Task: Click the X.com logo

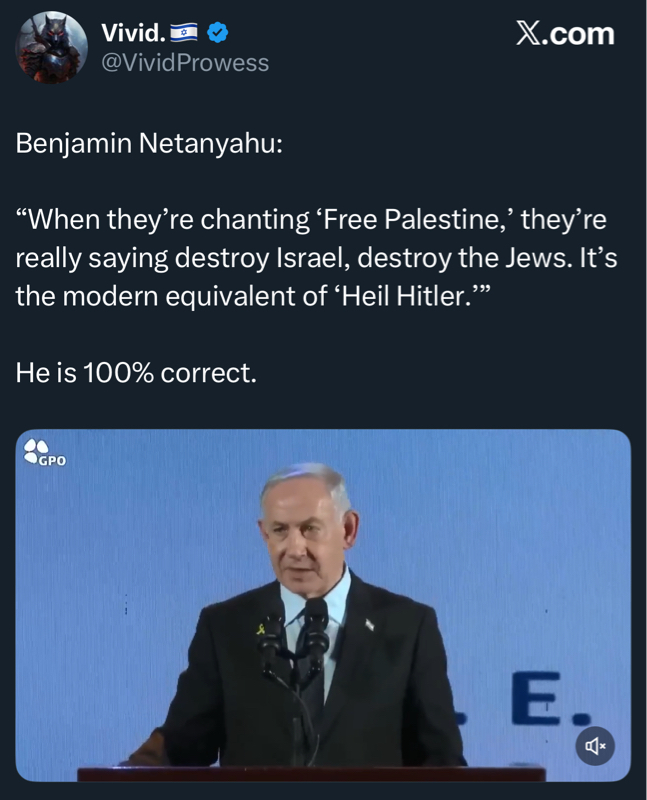Action: click(x=565, y=34)
